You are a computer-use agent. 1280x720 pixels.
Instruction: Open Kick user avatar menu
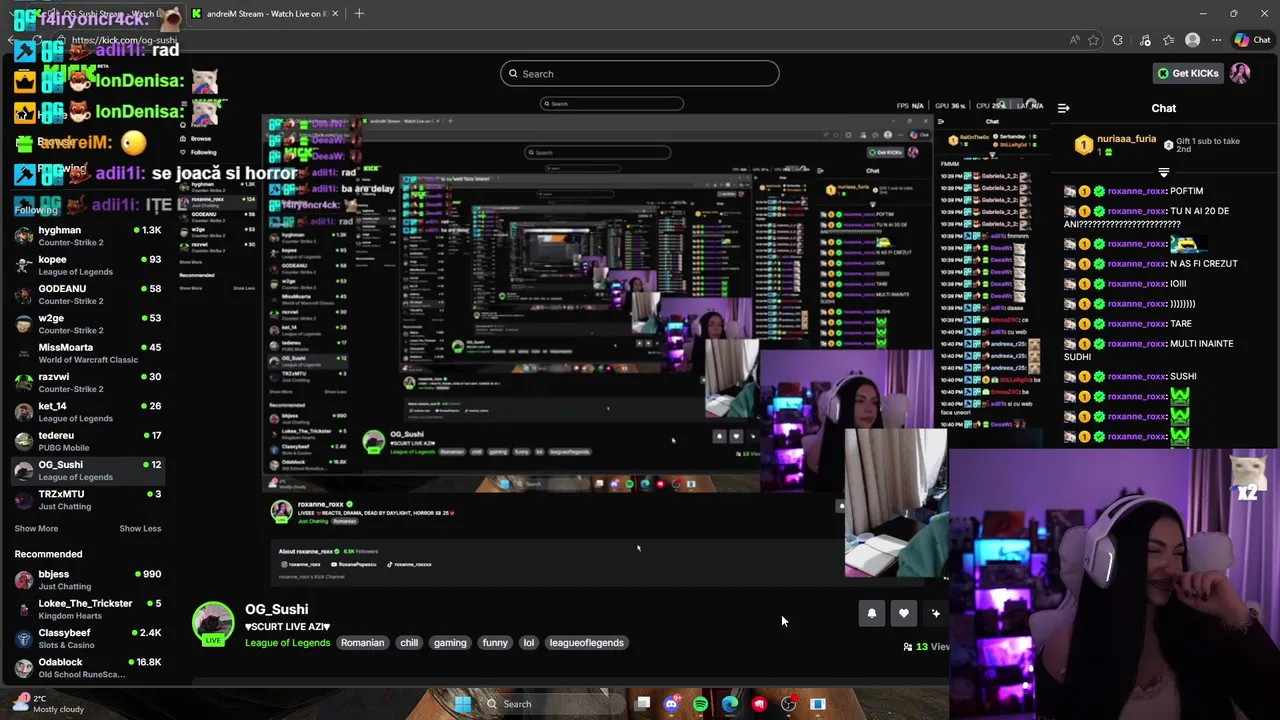tap(1240, 73)
